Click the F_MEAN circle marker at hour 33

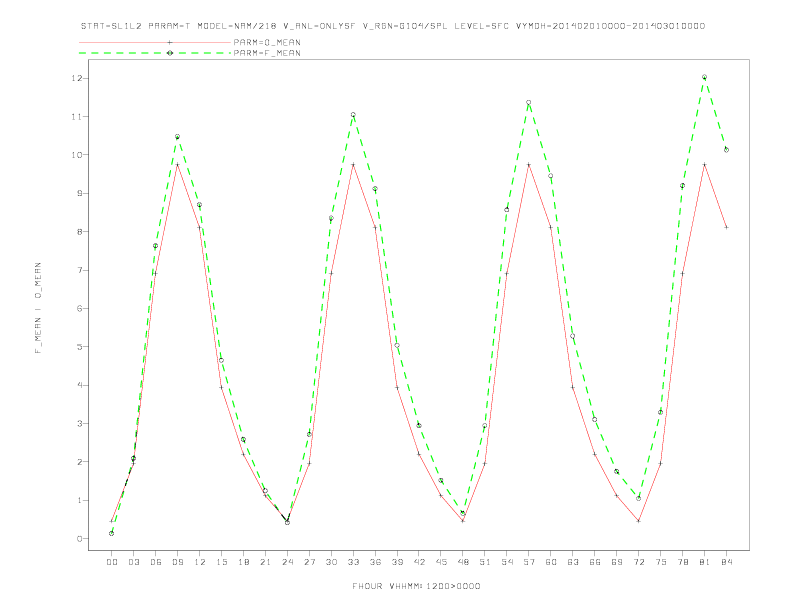[353, 115]
